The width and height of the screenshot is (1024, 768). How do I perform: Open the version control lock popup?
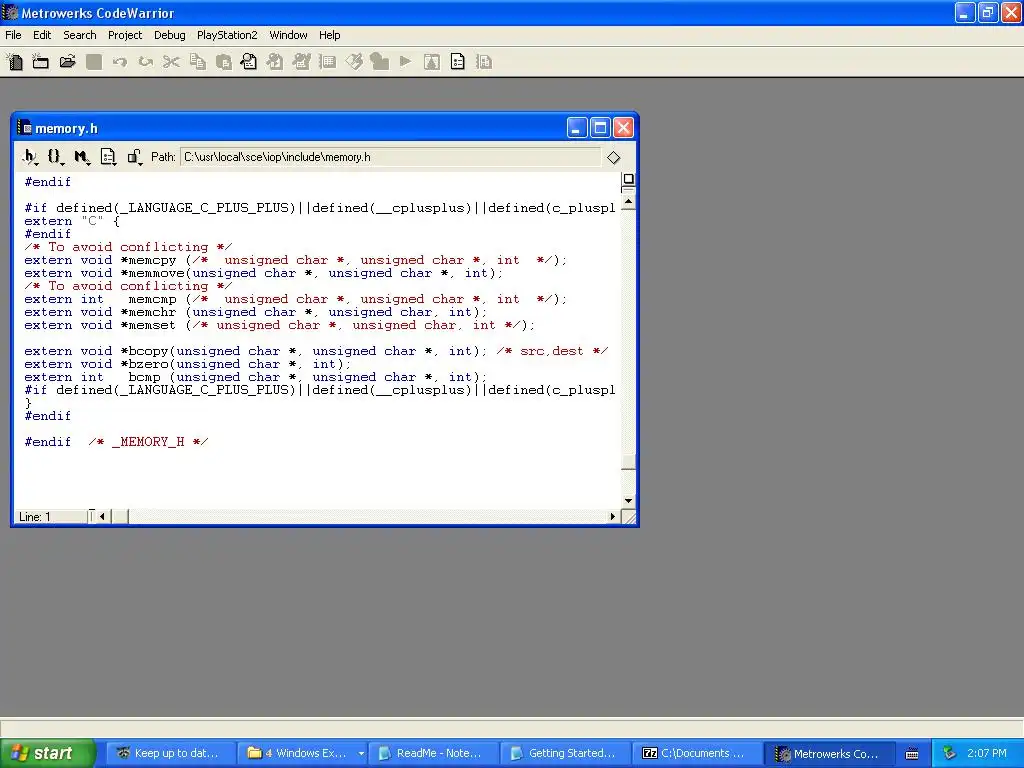(135, 157)
